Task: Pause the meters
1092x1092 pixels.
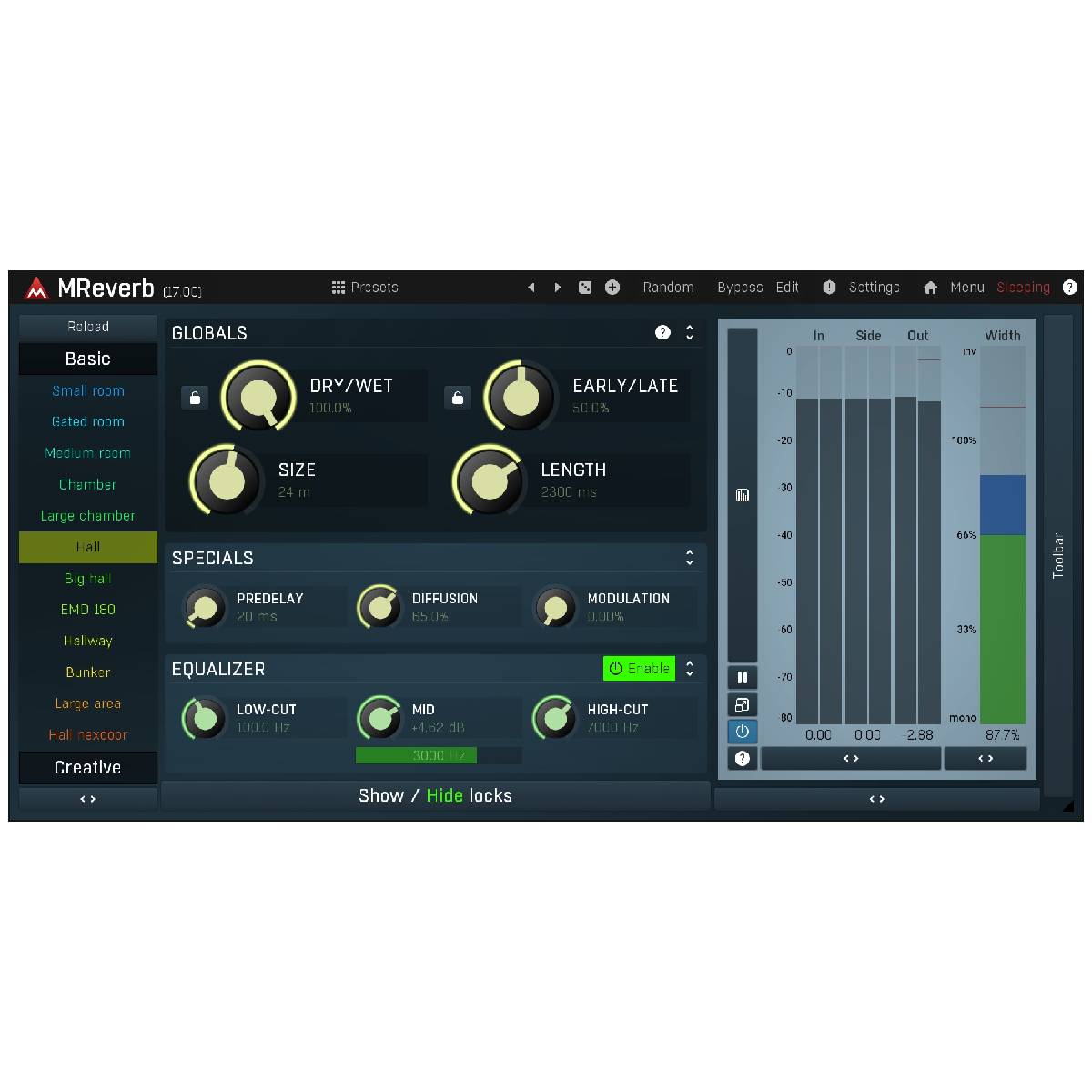Action: pyautogui.click(x=743, y=678)
